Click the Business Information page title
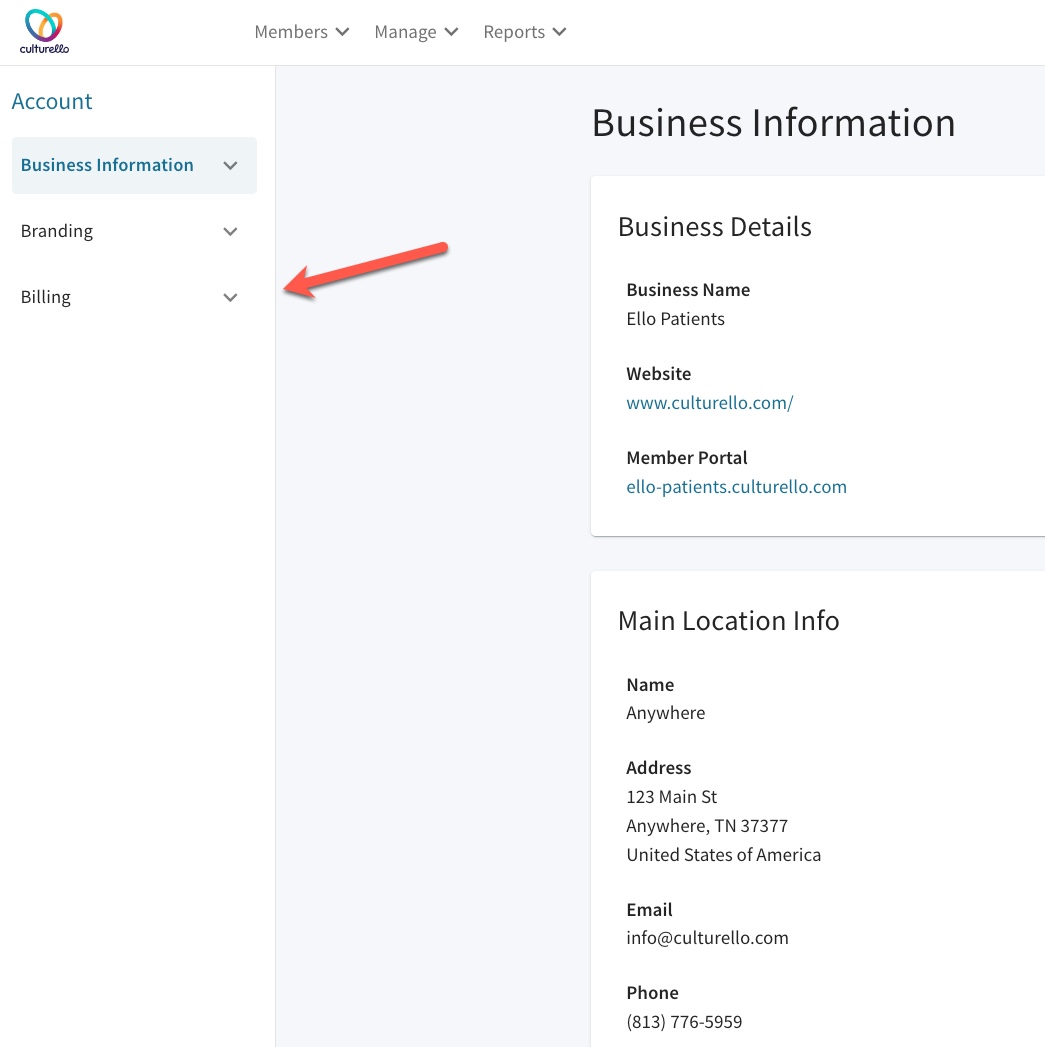Image resolution: width=1045 pixels, height=1047 pixels. click(773, 123)
